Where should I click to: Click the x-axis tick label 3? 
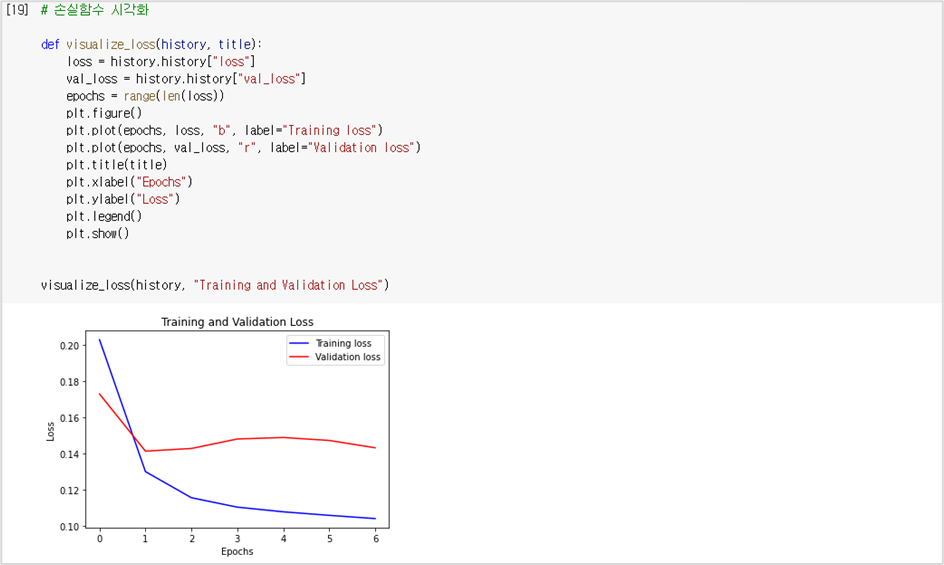coord(237,539)
